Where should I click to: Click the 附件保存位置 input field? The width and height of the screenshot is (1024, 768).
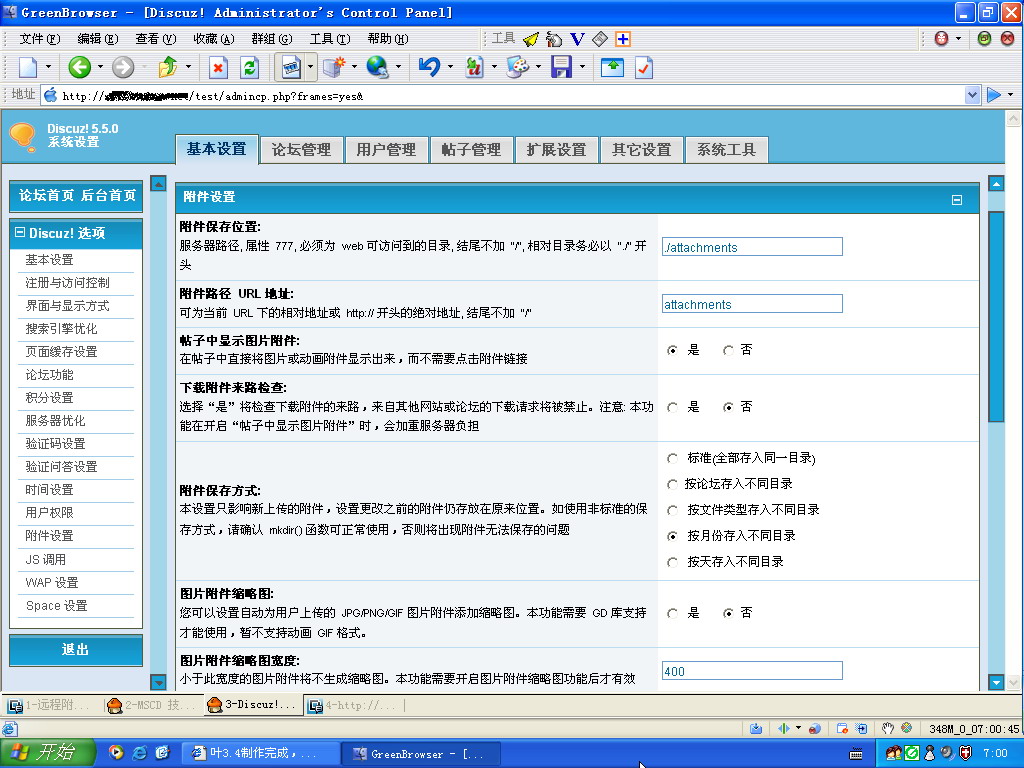(752, 247)
